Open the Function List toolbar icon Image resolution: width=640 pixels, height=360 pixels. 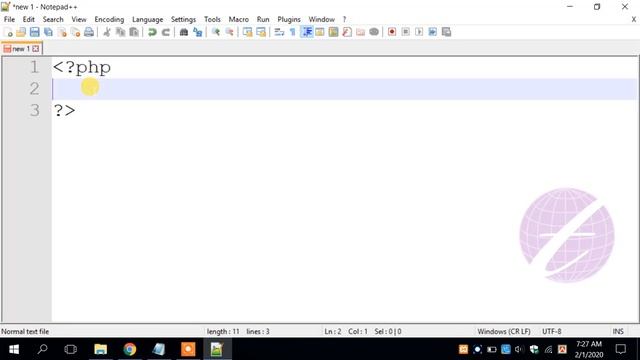click(347, 32)
